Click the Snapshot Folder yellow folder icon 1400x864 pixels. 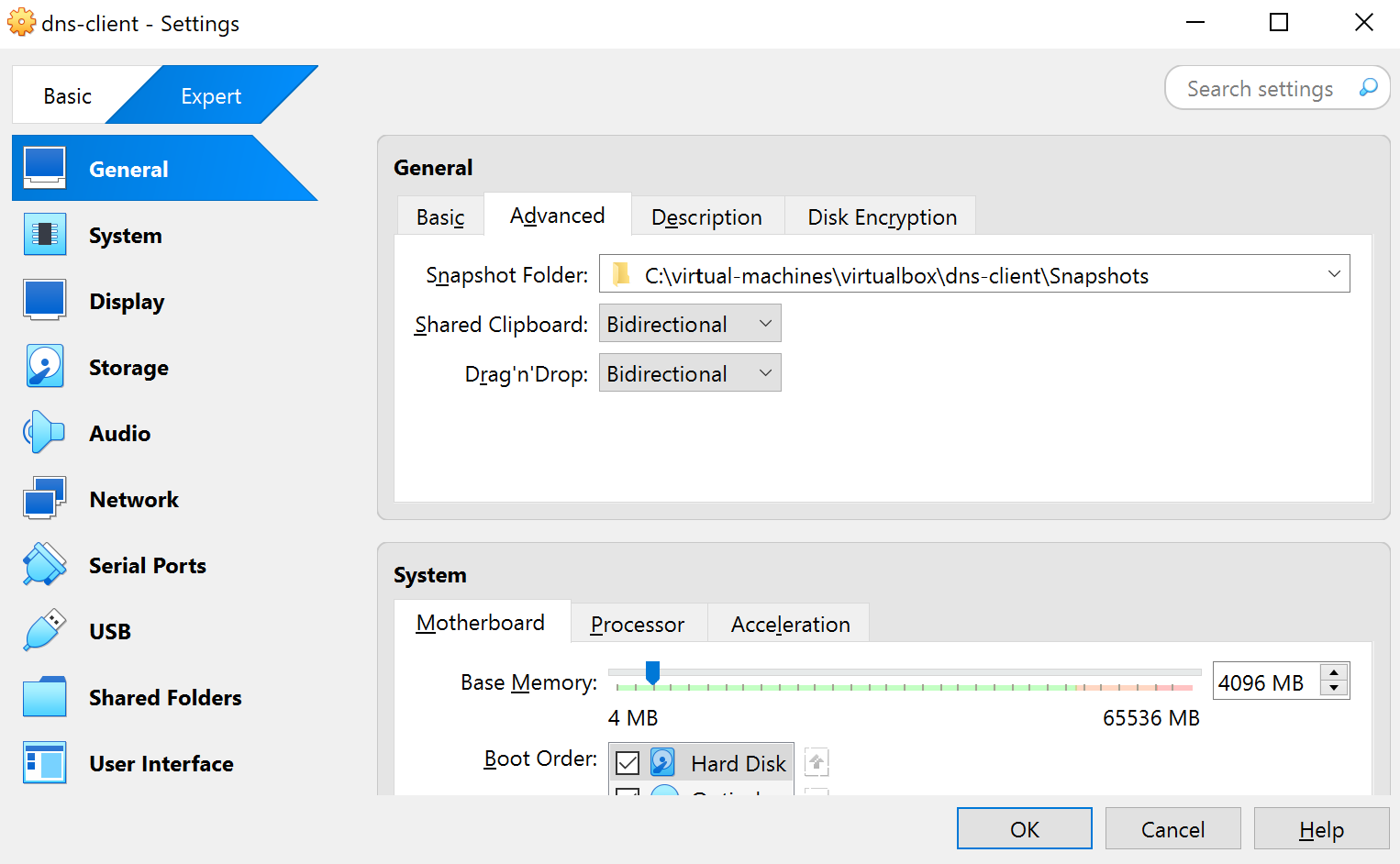click(x=622, y=274)
